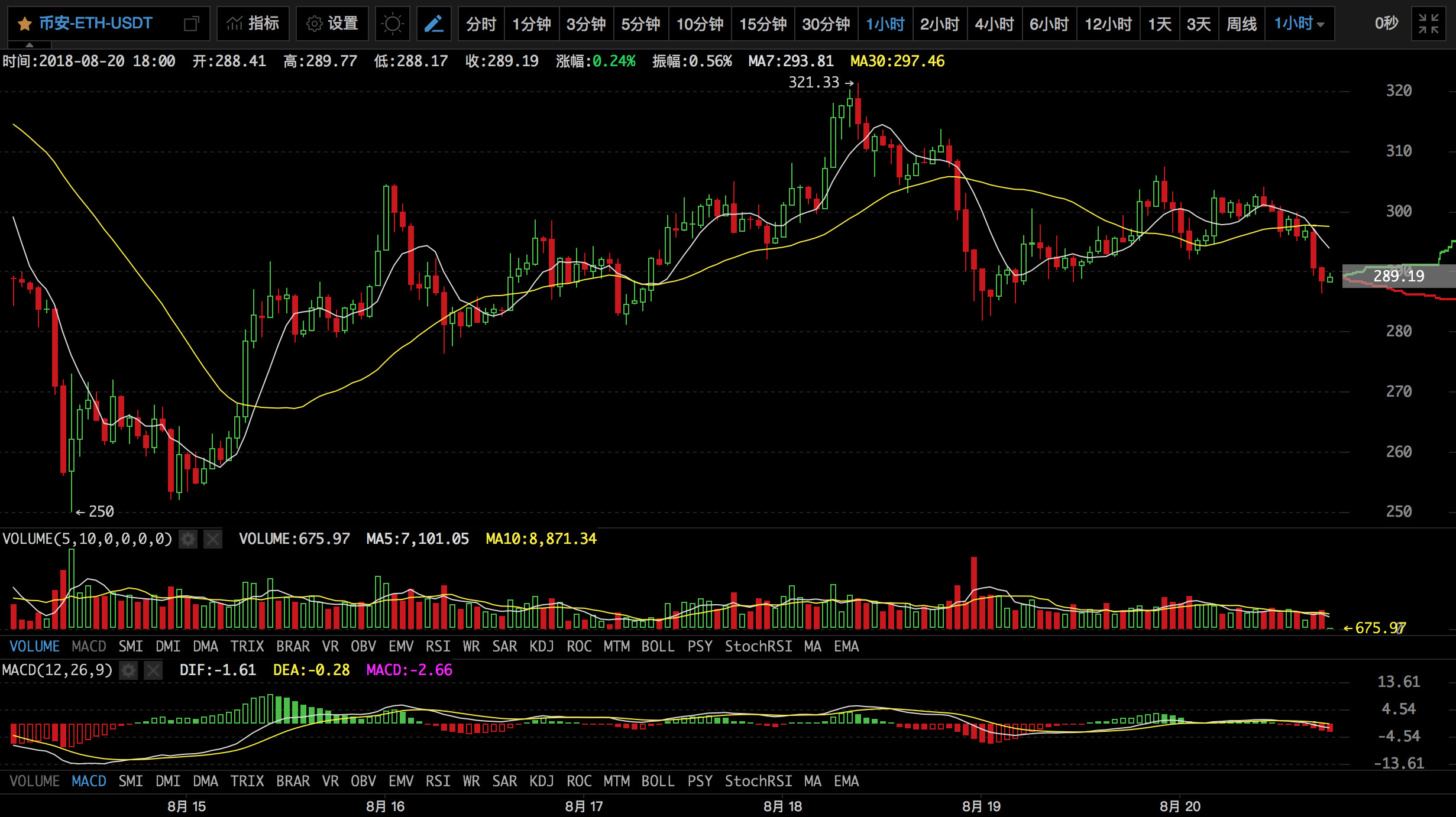Select ROC in the lower indicator row

point(579,781)
